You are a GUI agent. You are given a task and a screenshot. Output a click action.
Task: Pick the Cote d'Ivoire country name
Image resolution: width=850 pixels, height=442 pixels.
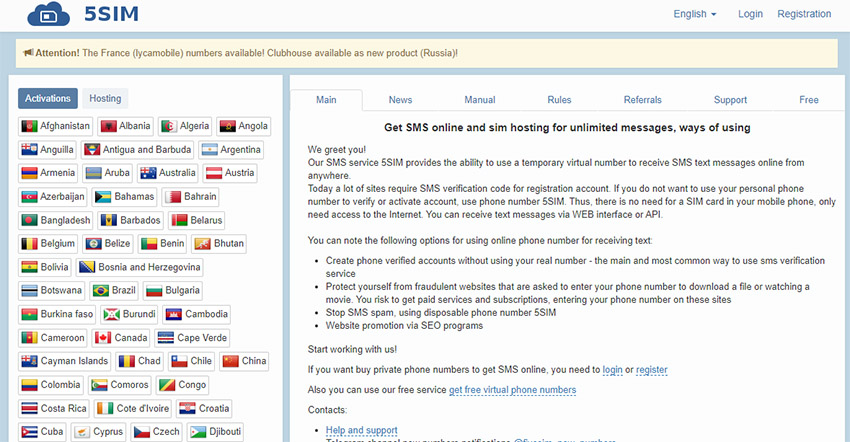[143, 408]
